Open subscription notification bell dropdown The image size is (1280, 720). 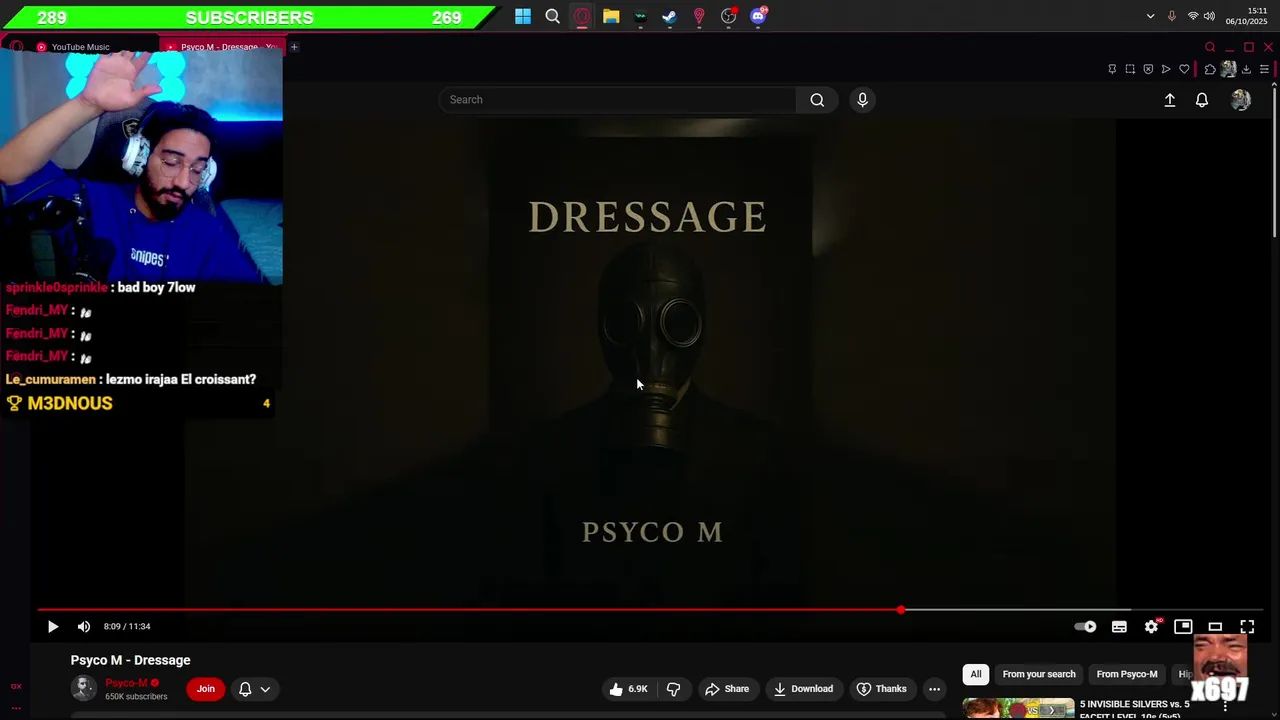pos(254,689)
